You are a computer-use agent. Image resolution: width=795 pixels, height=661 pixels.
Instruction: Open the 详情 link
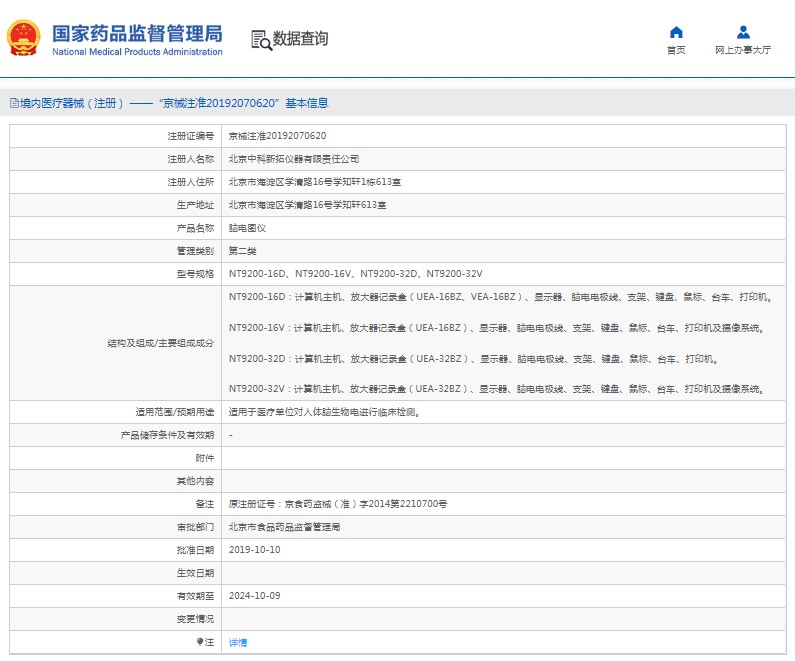(238, 642)
